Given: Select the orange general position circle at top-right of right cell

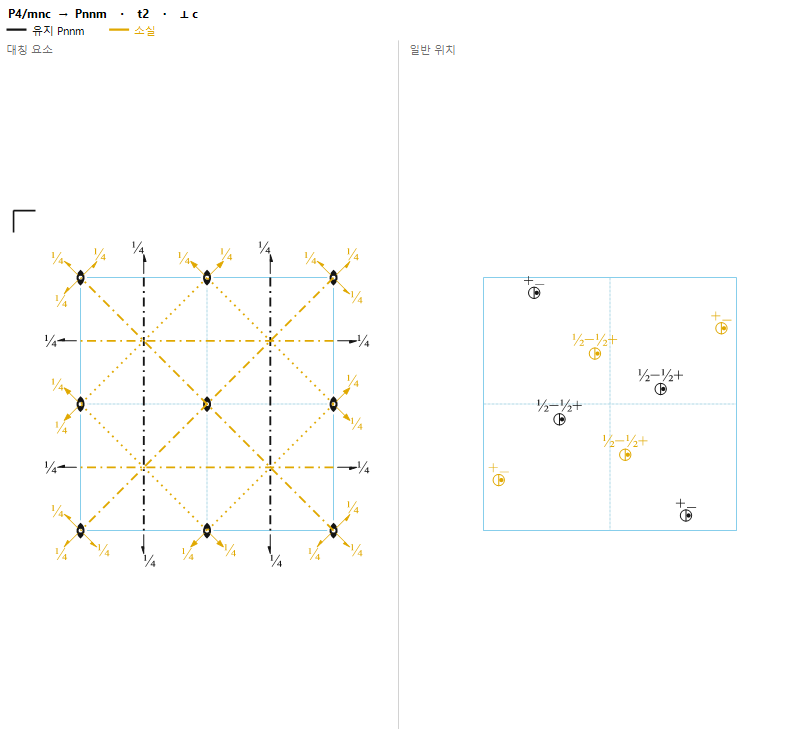Looking at the screenshot, I should (x=721, y=328).
